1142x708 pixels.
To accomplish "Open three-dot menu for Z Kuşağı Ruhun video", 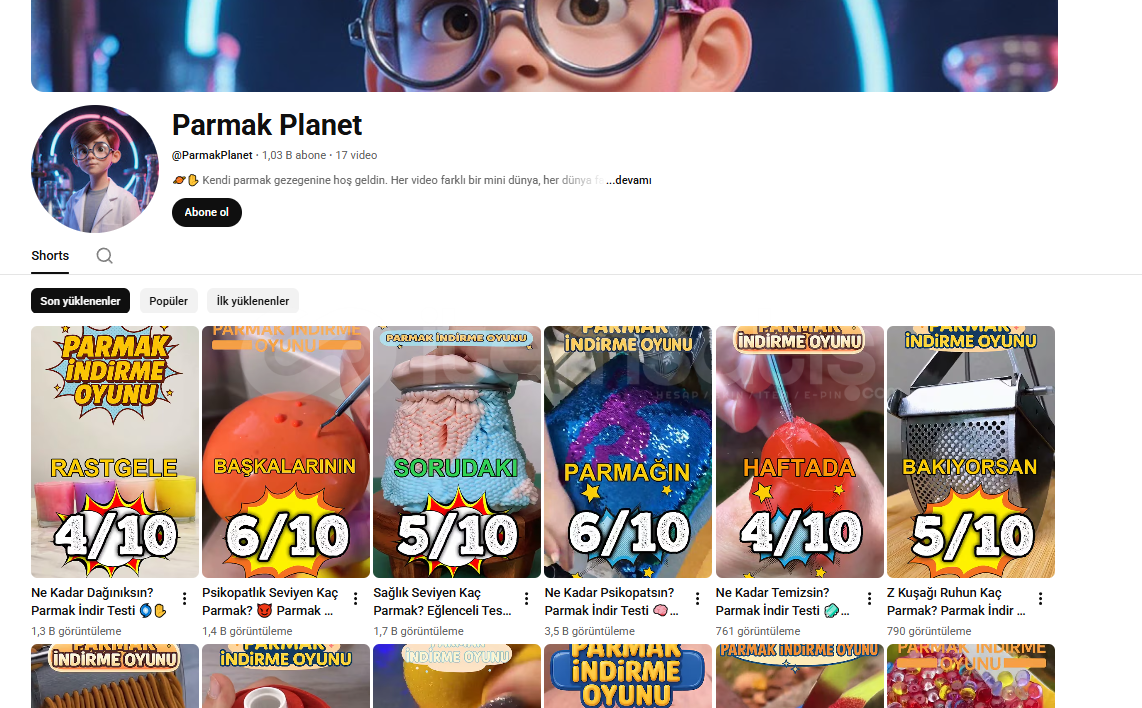I will tap(1040, 599).
